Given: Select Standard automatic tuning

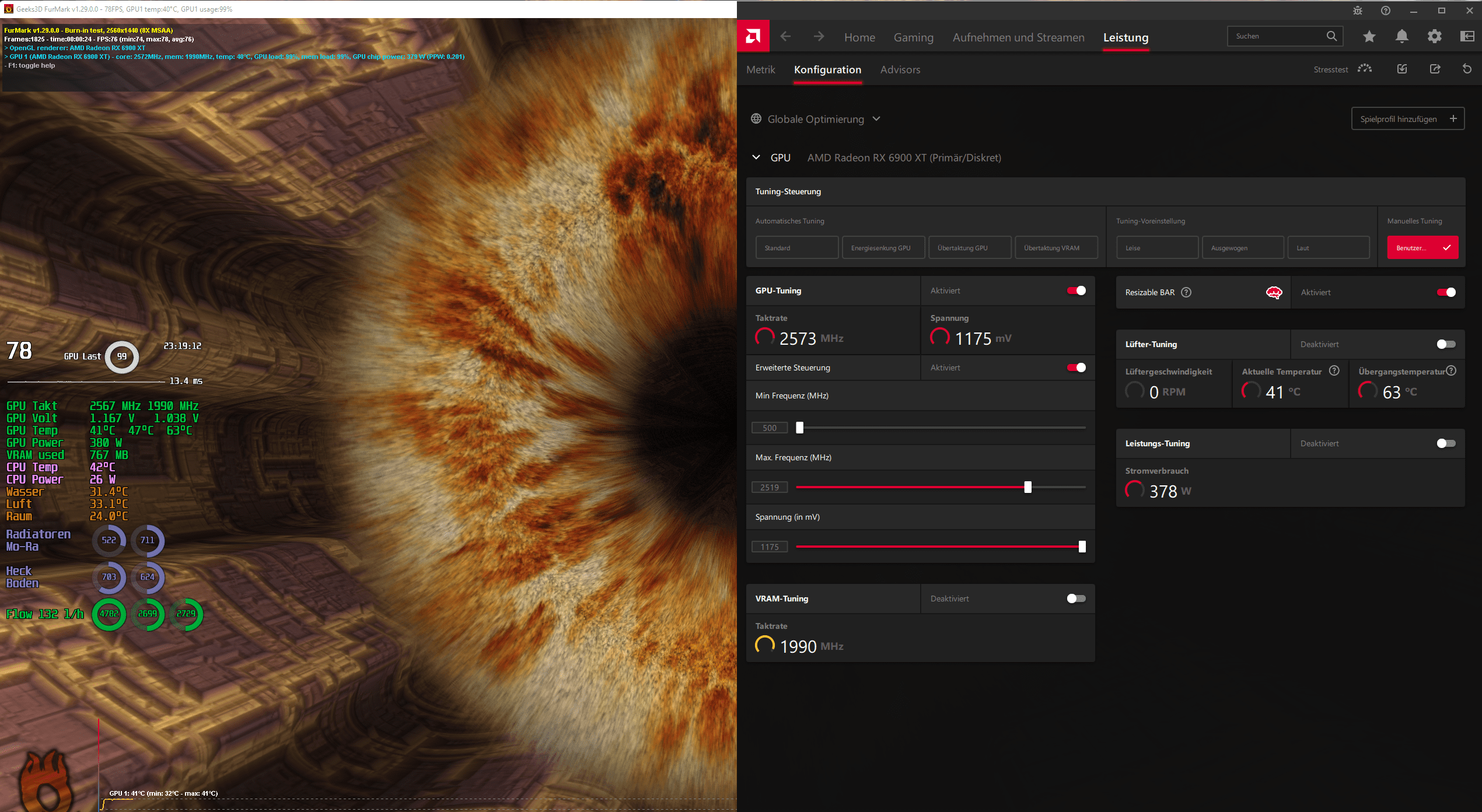Looking at the screenshot, I should [x=797, y=247].
